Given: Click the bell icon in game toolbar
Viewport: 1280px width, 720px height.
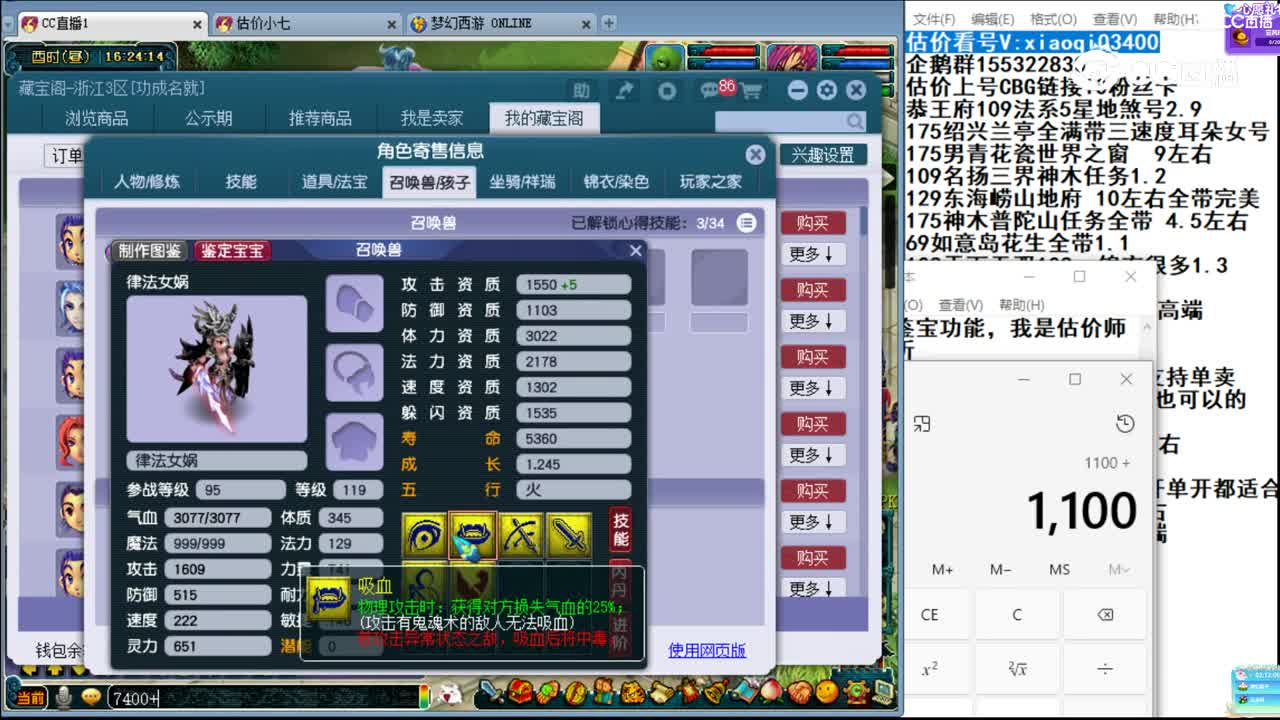Looking at the screenshot, I should click(717, 692).
